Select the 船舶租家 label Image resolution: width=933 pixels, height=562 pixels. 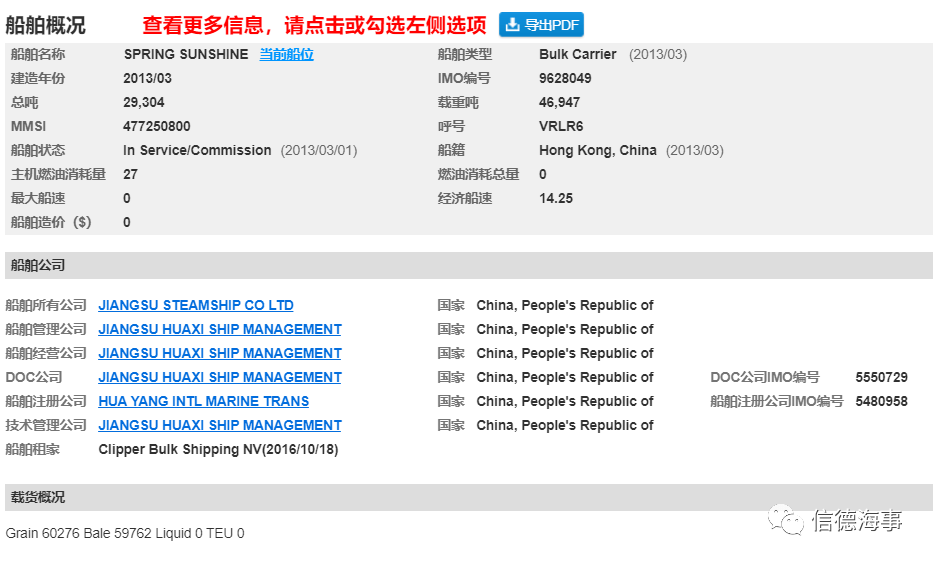(x=32, y=449)
